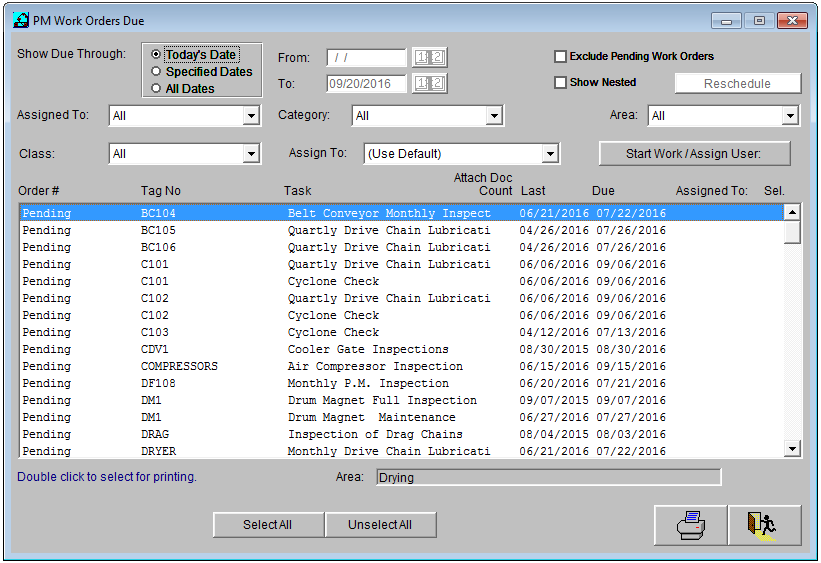821x563 pixels.
Task: Select the C101 Quartly Drive Chain Lubricati row
Action: click(402, 264)
